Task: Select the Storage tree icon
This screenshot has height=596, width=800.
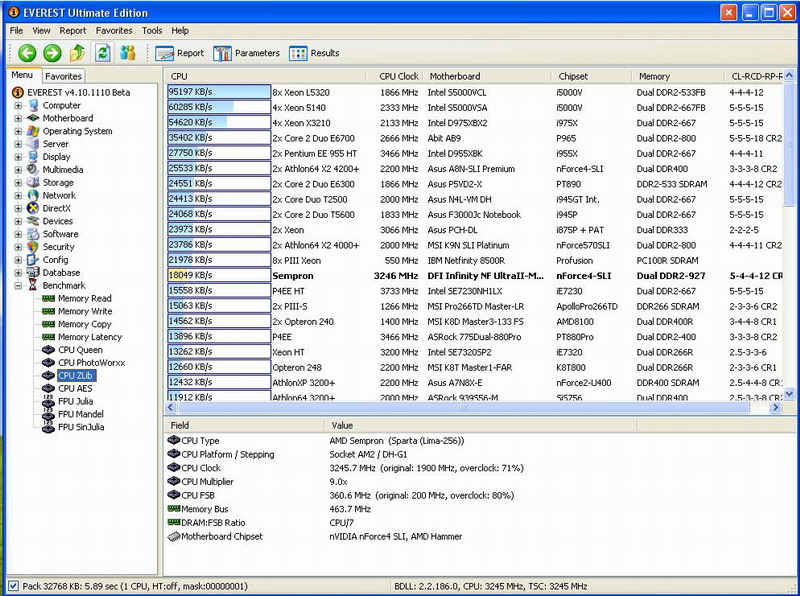Action: click(34, 182)
